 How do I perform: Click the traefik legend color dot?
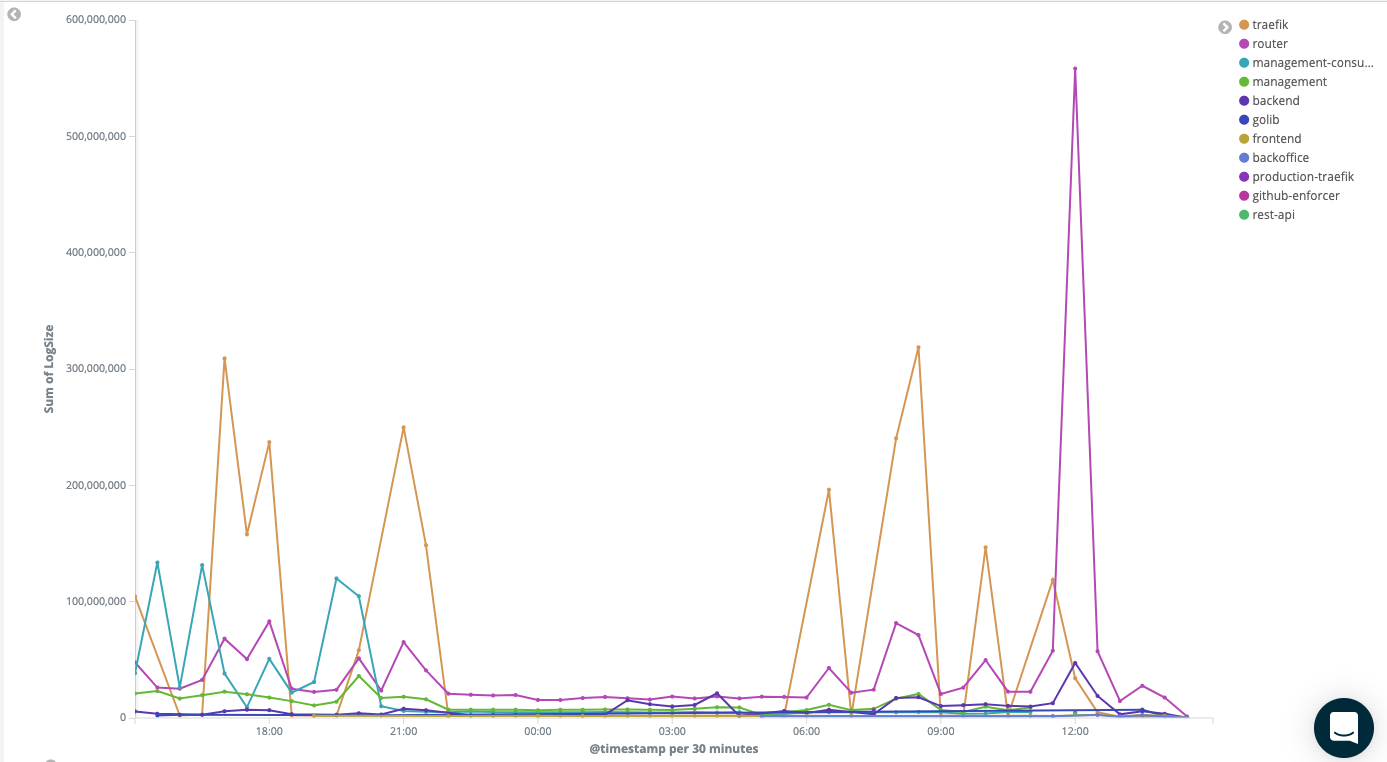1244,25
